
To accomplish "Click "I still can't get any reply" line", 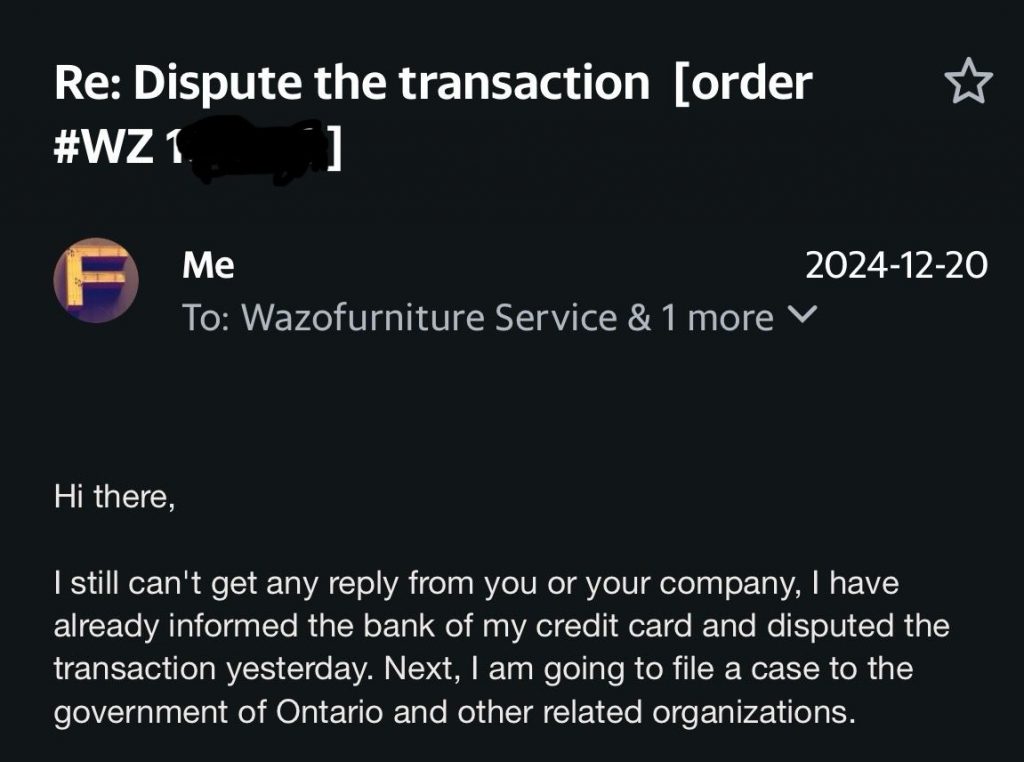I will point(240,581).
